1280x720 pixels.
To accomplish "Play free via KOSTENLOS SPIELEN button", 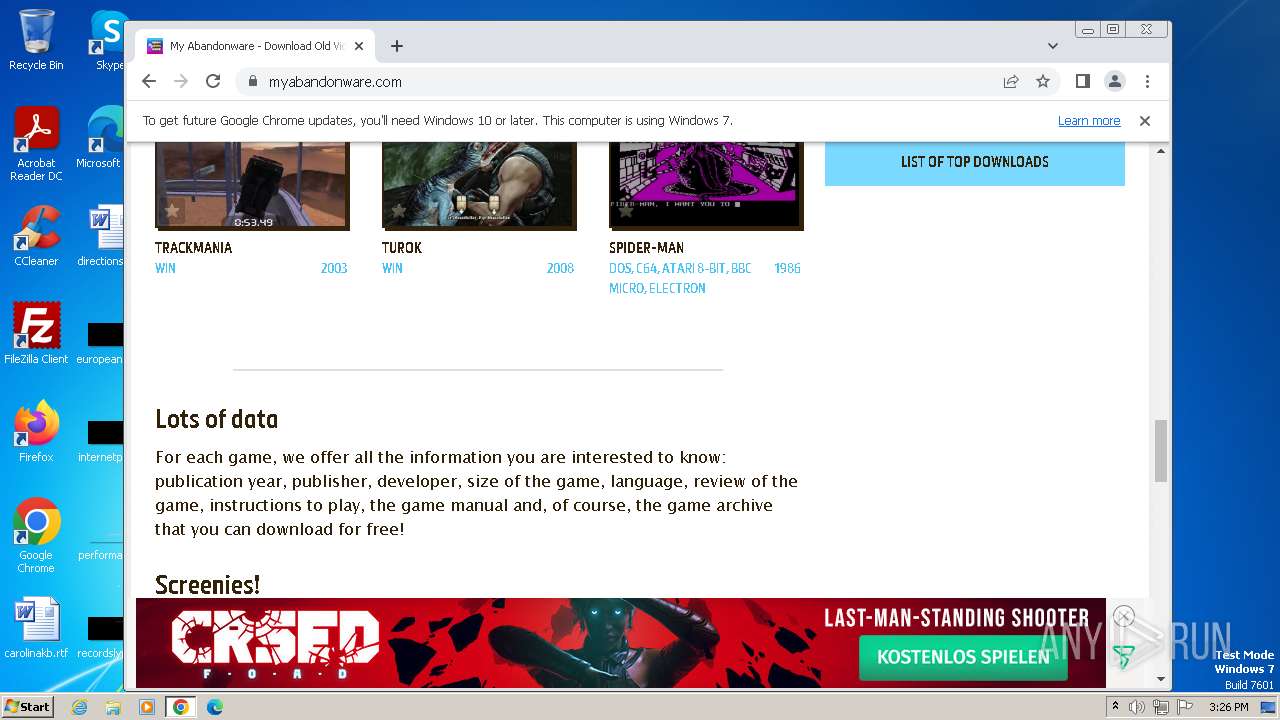I will pyautogui.click(x=963, y=657).
